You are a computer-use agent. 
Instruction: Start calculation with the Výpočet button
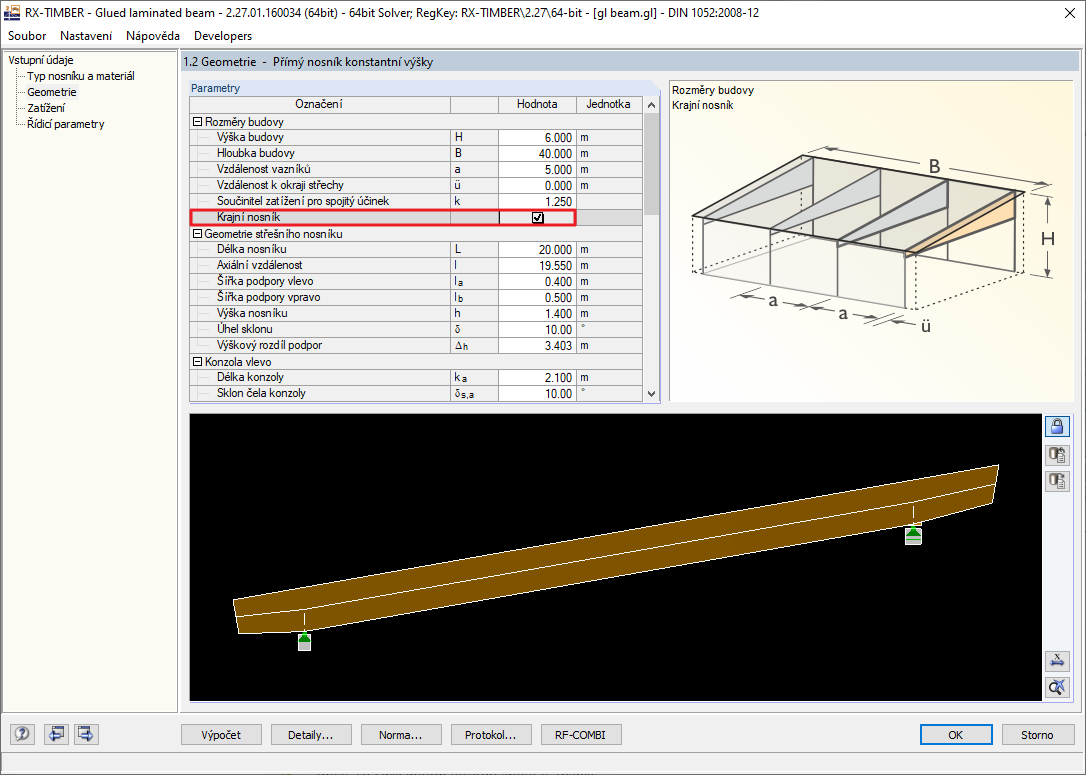[x=220, y=734]
